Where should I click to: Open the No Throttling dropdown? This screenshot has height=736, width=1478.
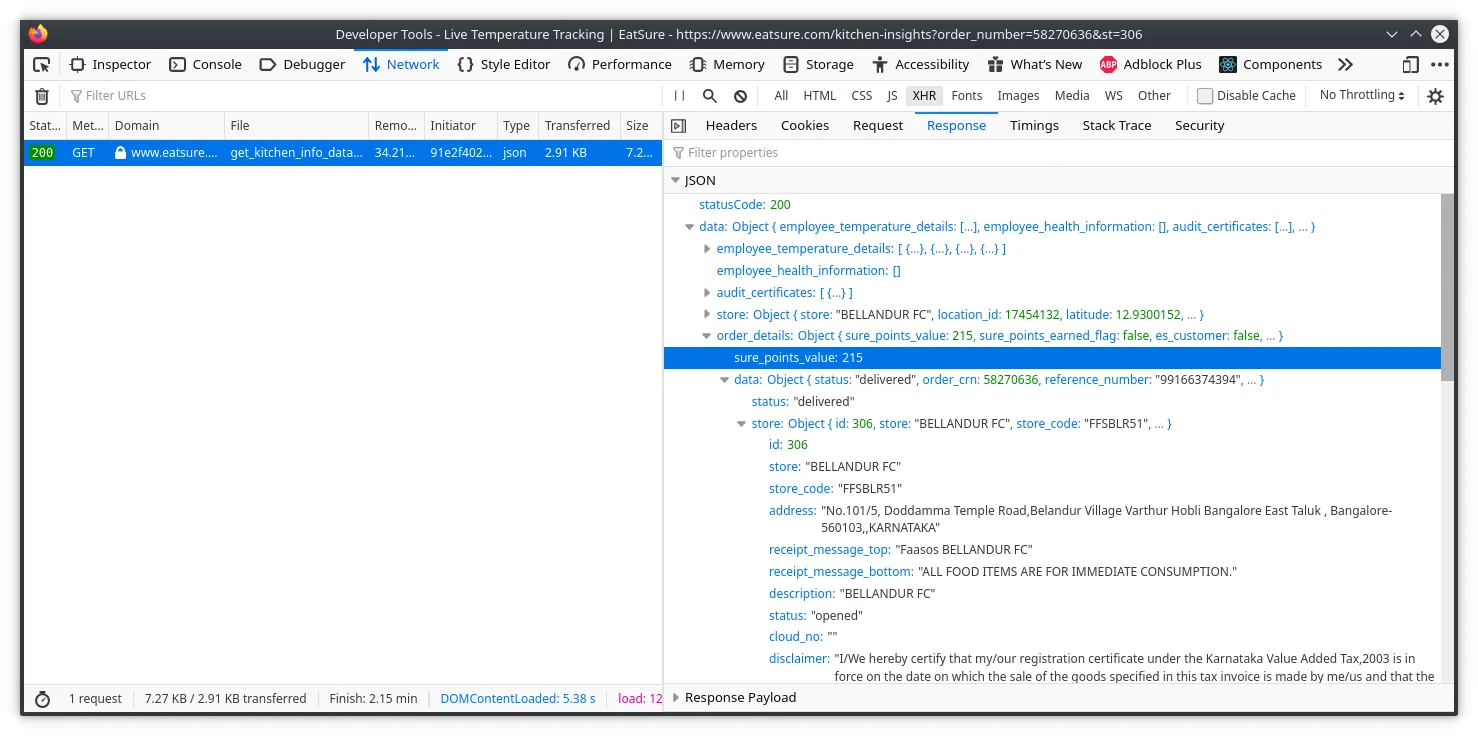tap(1362, 95)
